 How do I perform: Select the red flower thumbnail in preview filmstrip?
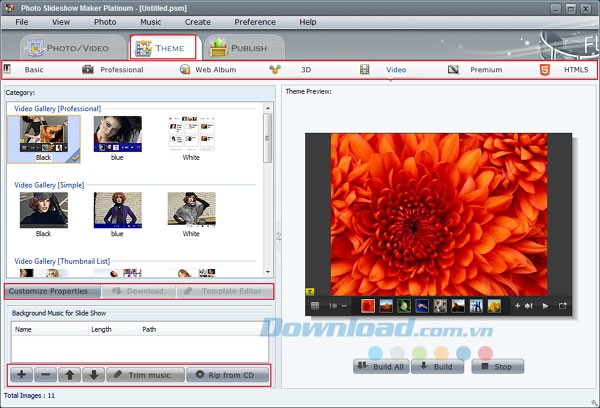[x=368, y=305]
